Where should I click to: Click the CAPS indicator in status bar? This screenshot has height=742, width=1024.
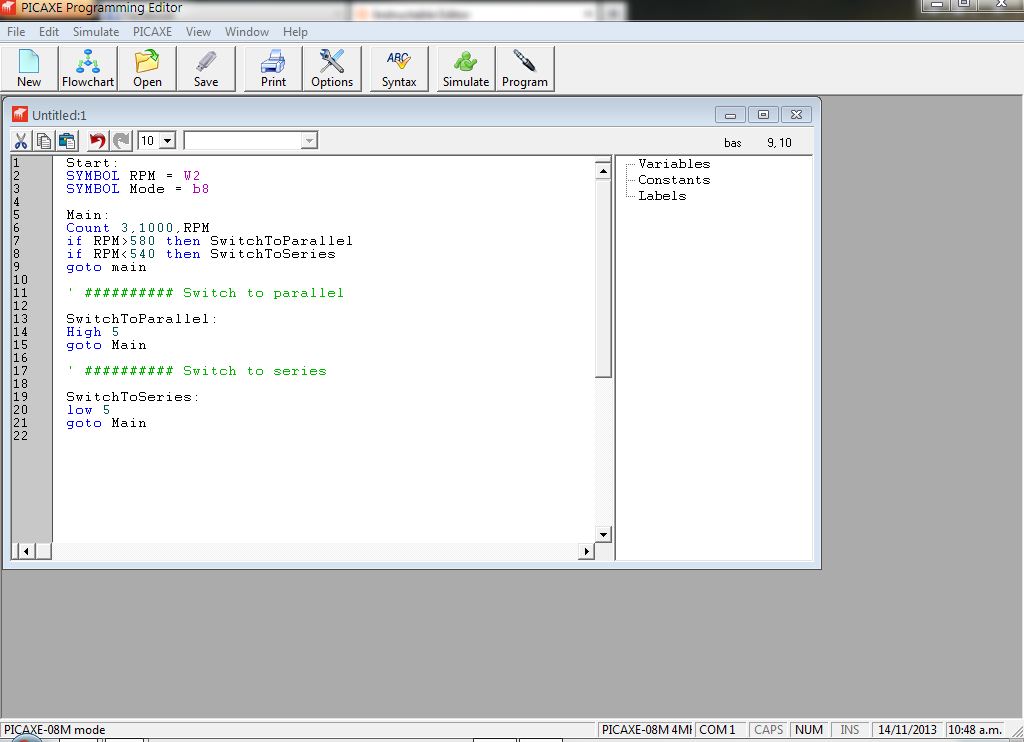(x=768, y=730)
